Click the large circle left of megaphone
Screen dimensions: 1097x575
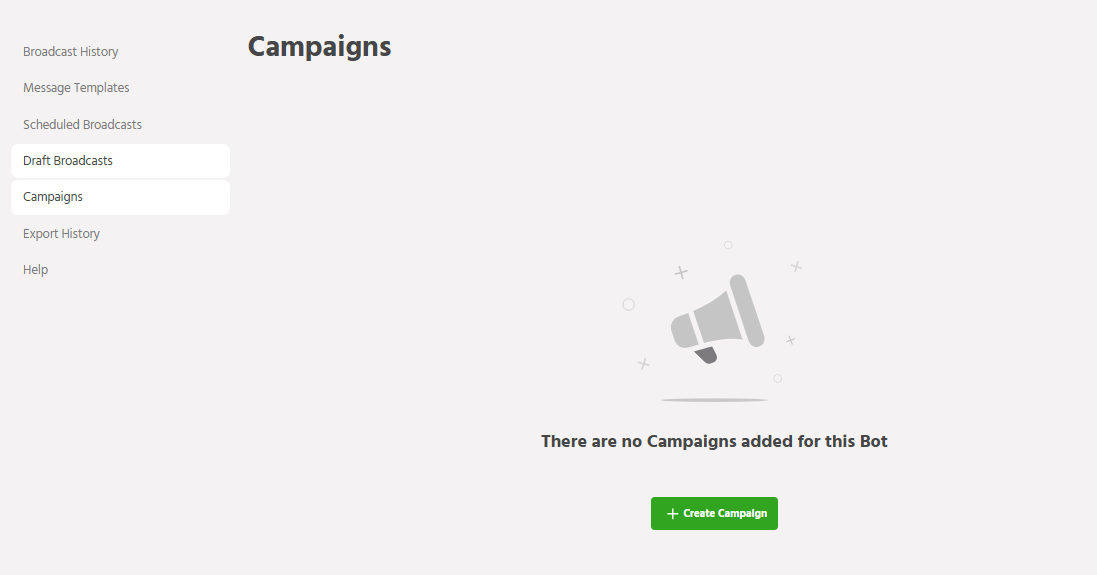628,304
